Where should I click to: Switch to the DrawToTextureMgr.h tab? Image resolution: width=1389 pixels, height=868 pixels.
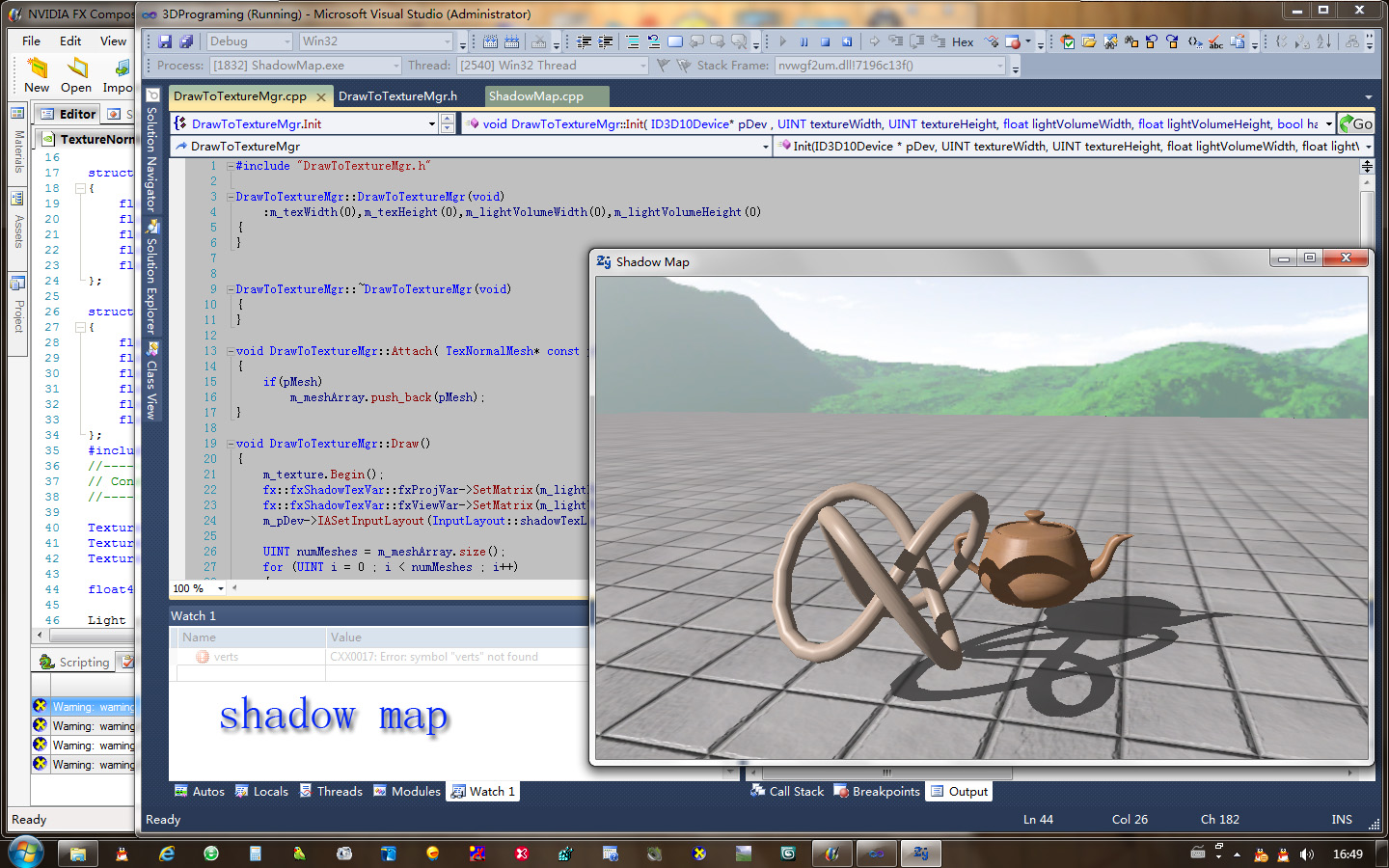tap(397, 96)
